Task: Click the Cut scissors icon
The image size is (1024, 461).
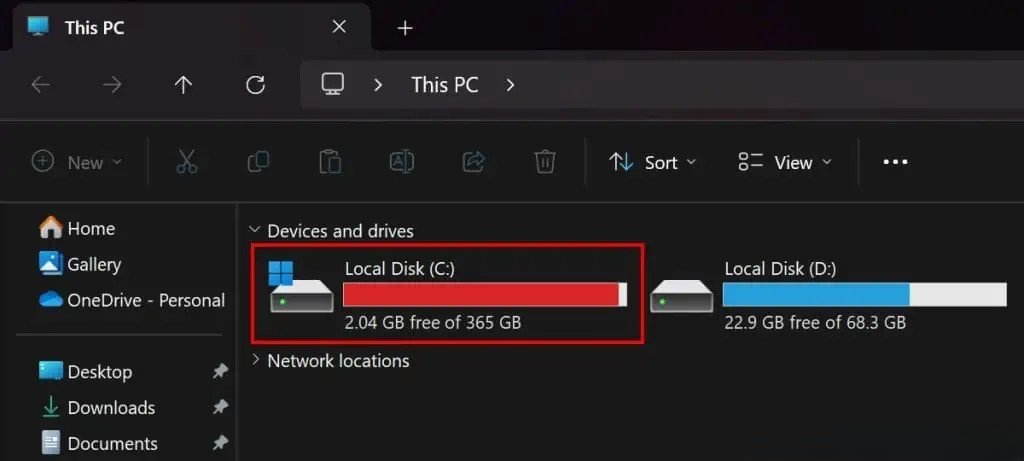Action: (x=187, y=162)
